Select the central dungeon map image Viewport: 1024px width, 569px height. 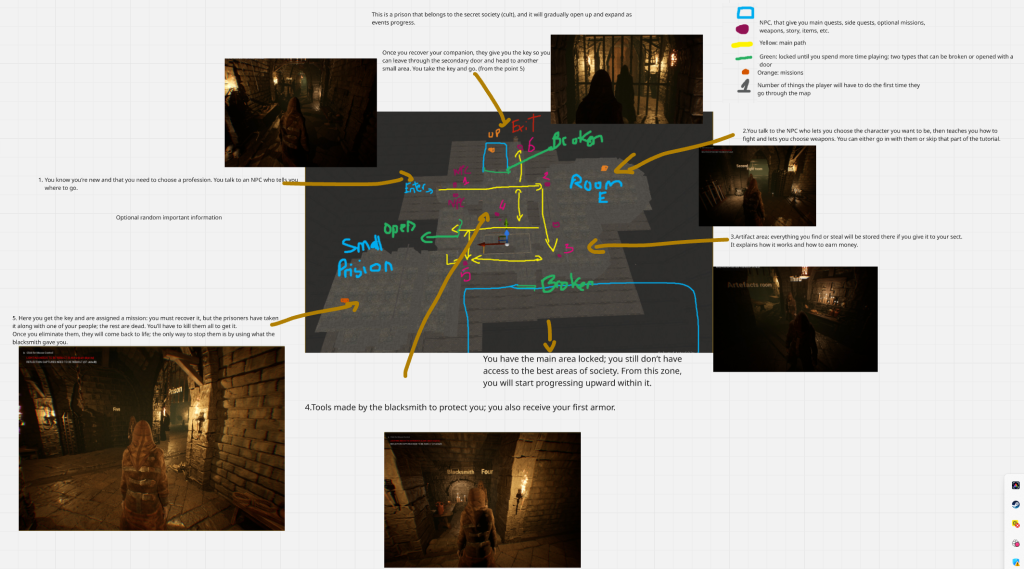coord(508,230)
